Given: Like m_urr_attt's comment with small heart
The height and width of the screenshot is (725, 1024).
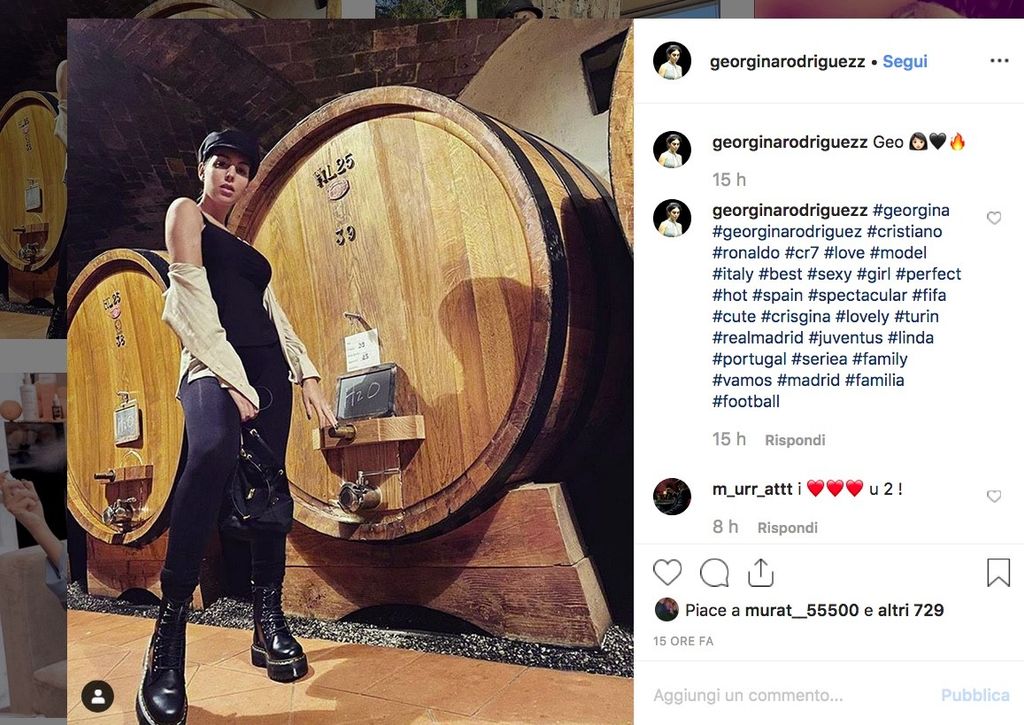Looking at the screenshot, I should pyautogui.click(x=994, y=496).
